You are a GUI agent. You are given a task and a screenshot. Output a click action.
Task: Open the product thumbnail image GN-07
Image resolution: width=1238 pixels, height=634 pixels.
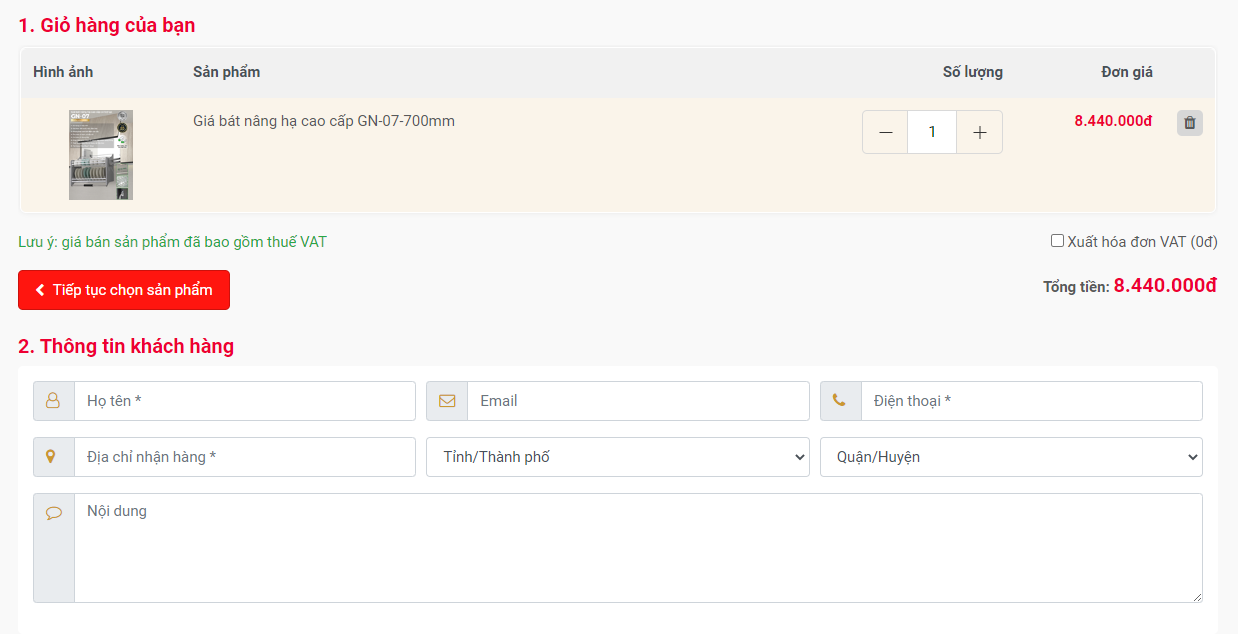[x=101, y=155]
